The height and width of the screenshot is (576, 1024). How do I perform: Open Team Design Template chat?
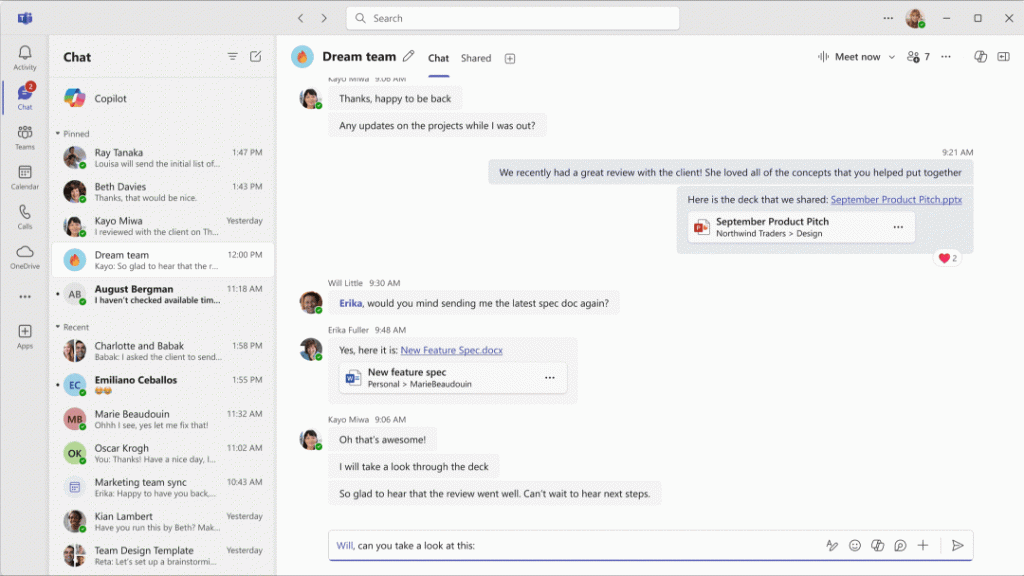click(163, 554)
